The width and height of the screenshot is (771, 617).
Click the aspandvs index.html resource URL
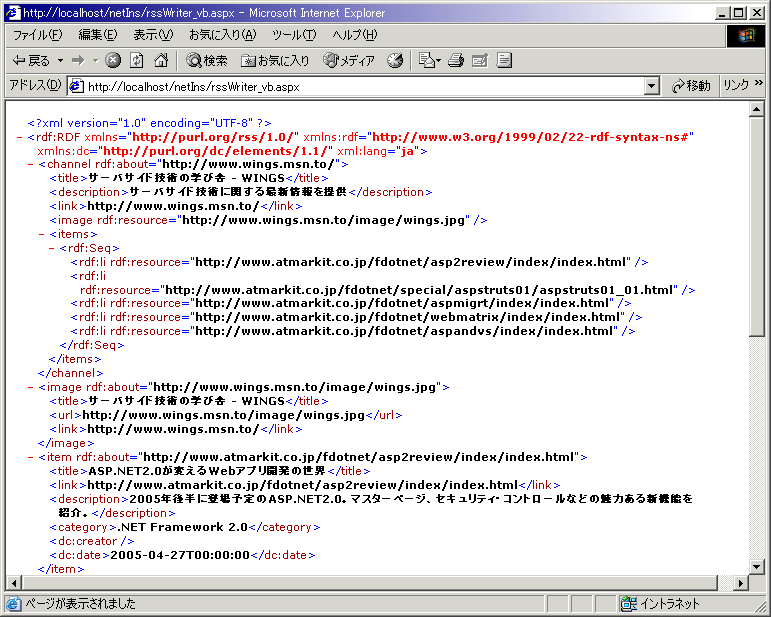[406, 331]
